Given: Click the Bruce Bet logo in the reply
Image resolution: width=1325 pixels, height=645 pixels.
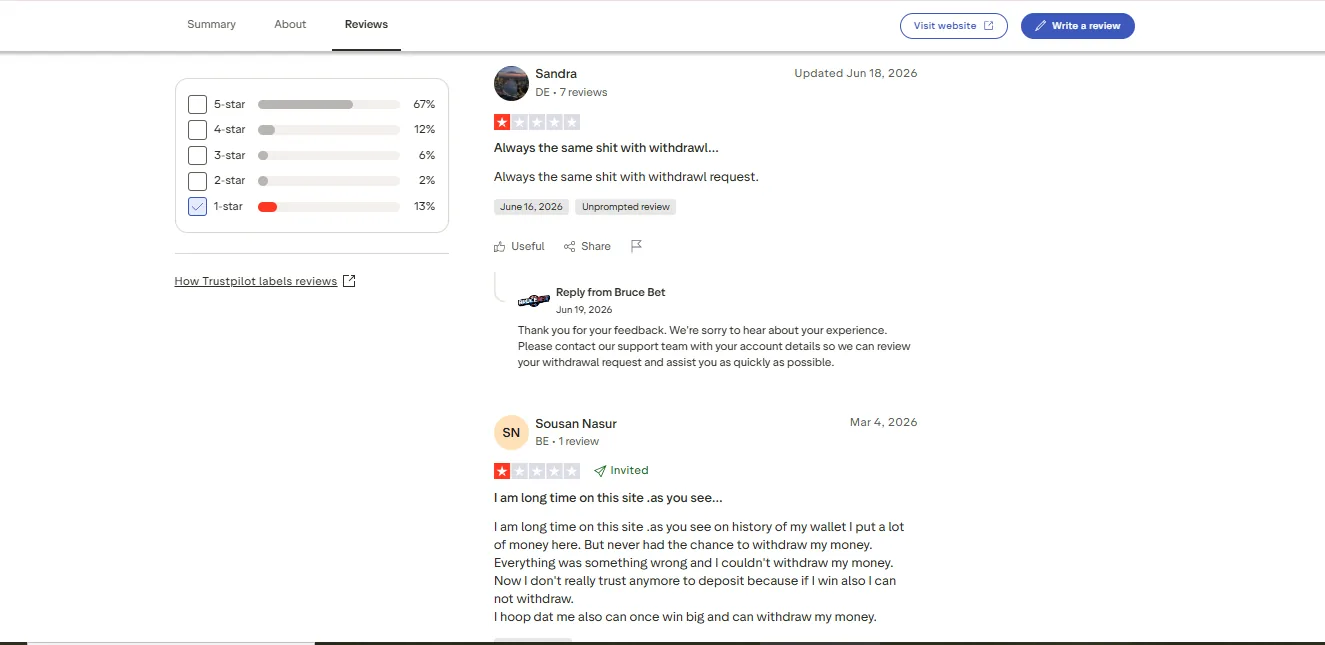Looking at the screenshot, I should click(534, 301).
